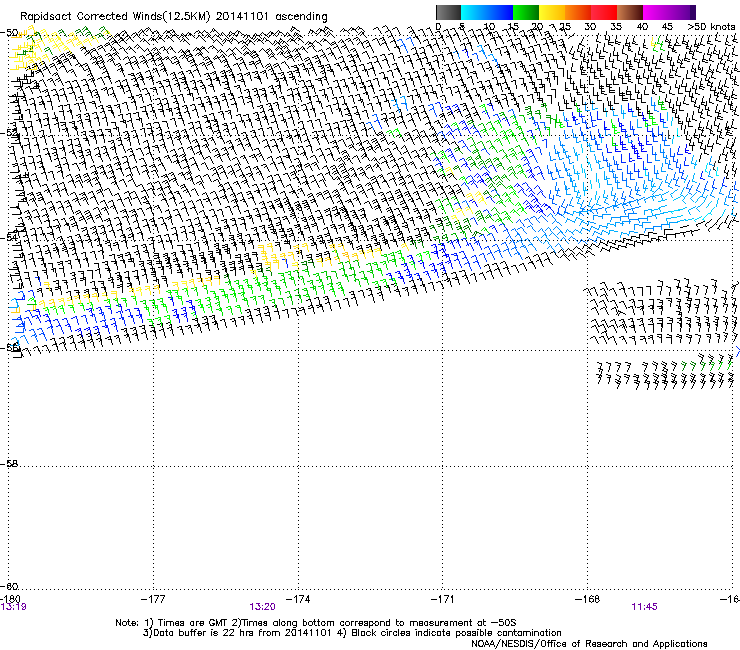Viewport: 740px width, 650px height.
Task: Click the legend label '45'
Action: [x=667, y=27]
